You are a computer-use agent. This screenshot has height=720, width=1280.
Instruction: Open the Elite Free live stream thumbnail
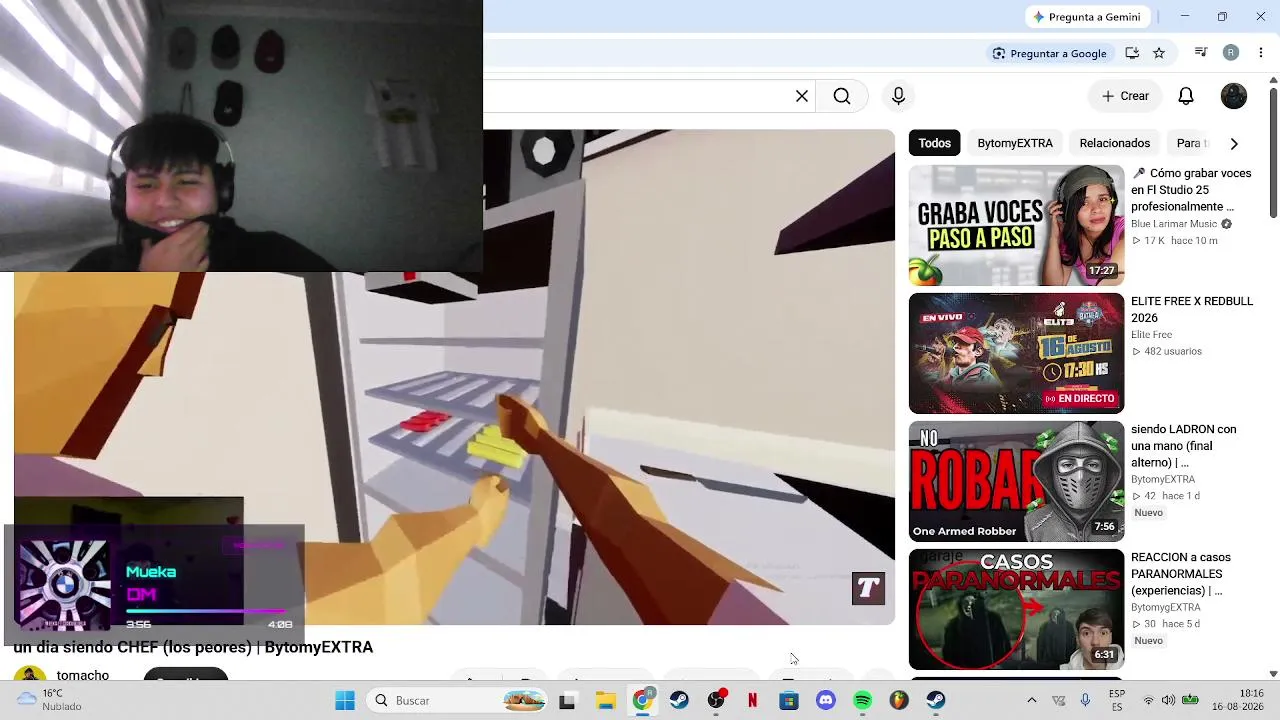(x=1016, y=353)
